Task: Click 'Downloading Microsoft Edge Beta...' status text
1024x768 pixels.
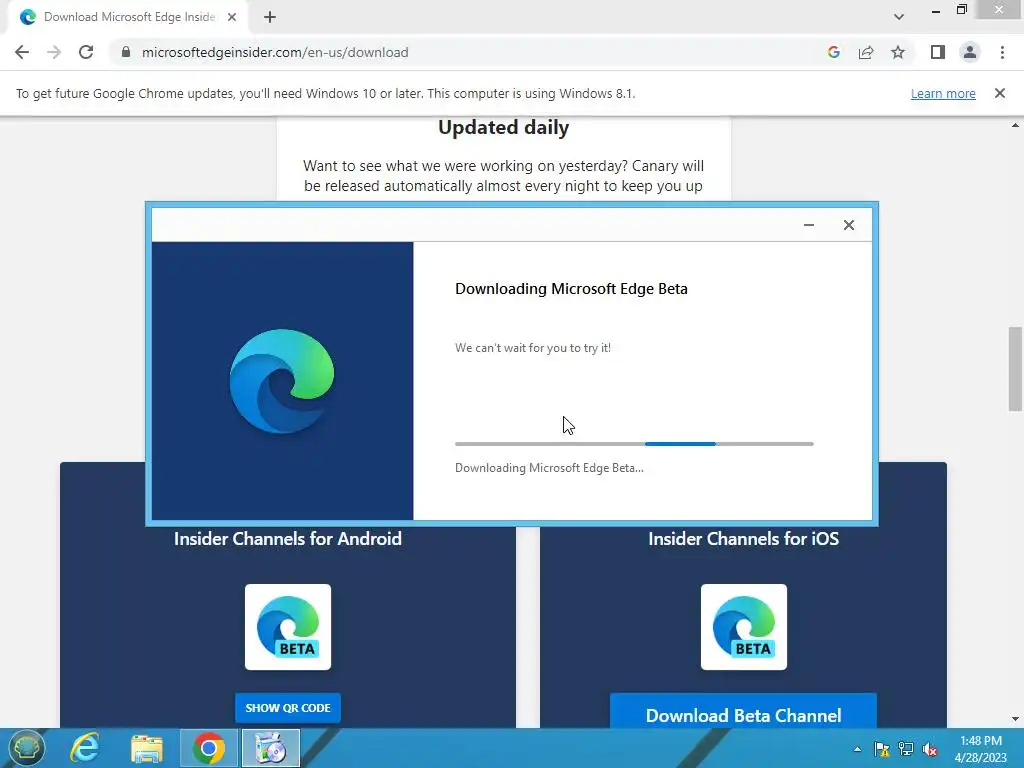Action: [x=549, y=468]
